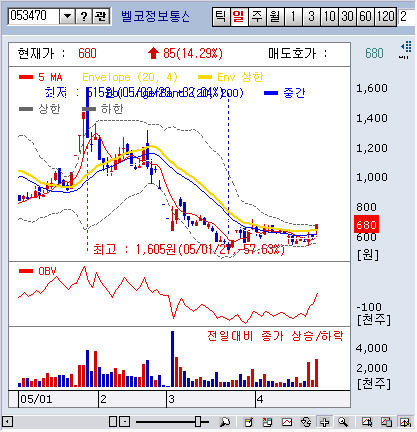
Task: Choose the 10 minute interval button
Action: tap(329, 16)
